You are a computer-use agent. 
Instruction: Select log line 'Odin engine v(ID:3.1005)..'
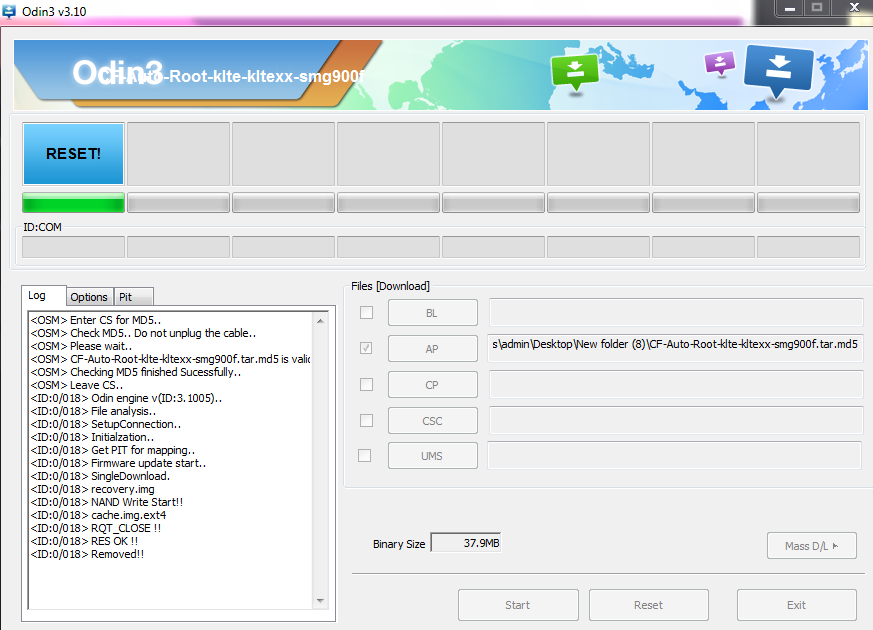126,398
